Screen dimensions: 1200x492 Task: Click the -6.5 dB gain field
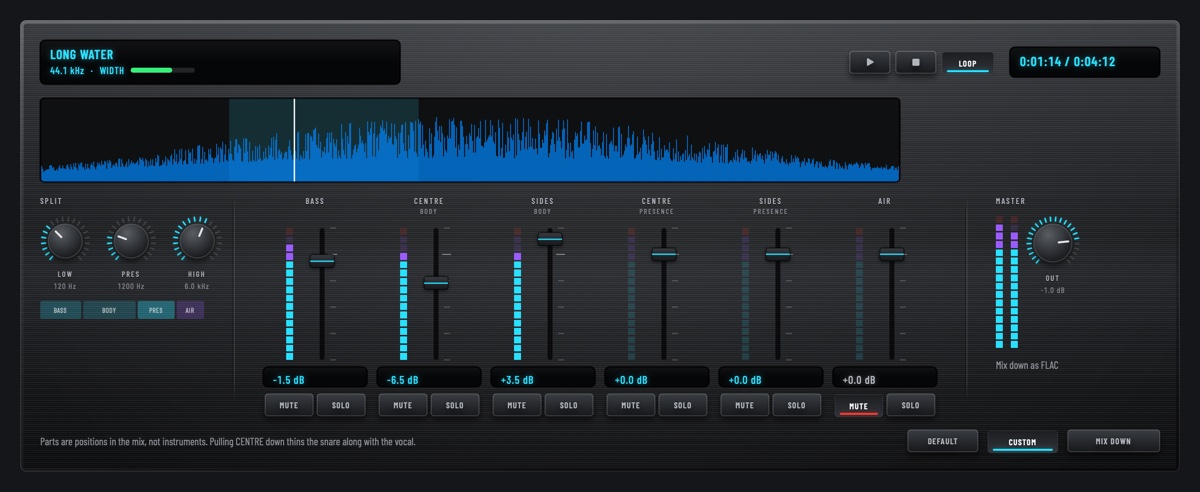click(429, 379)
